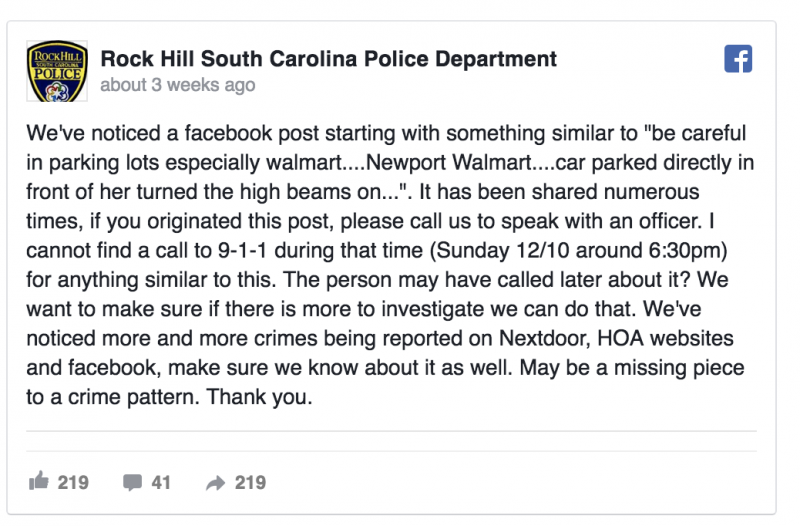
Task: Click the 219 likes count
Action: click(x=73, y=482)
